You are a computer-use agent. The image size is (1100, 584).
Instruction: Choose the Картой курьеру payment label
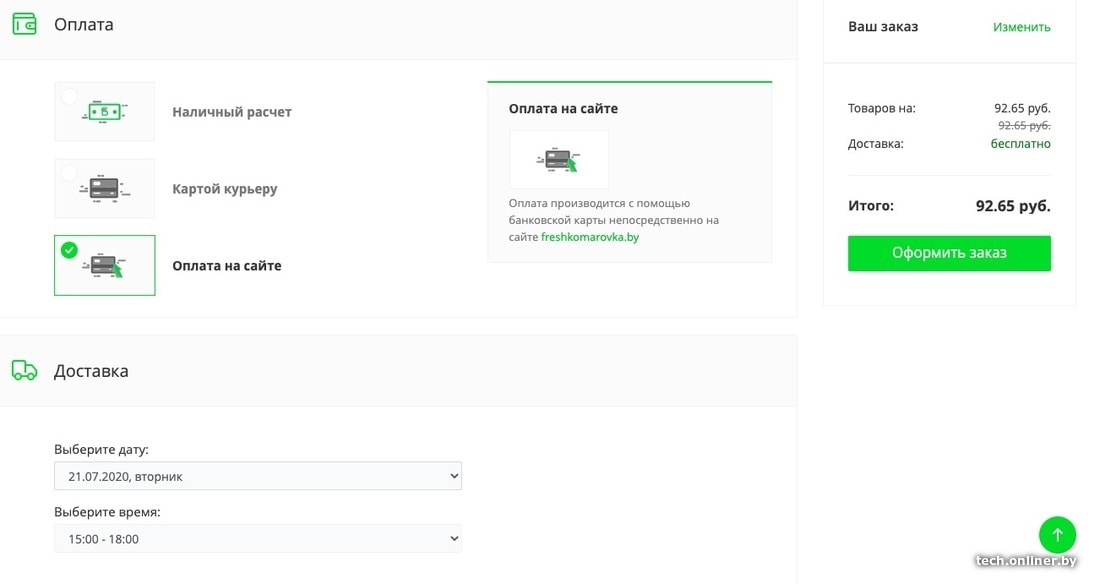pyautogui.click(x=225, y=189)
